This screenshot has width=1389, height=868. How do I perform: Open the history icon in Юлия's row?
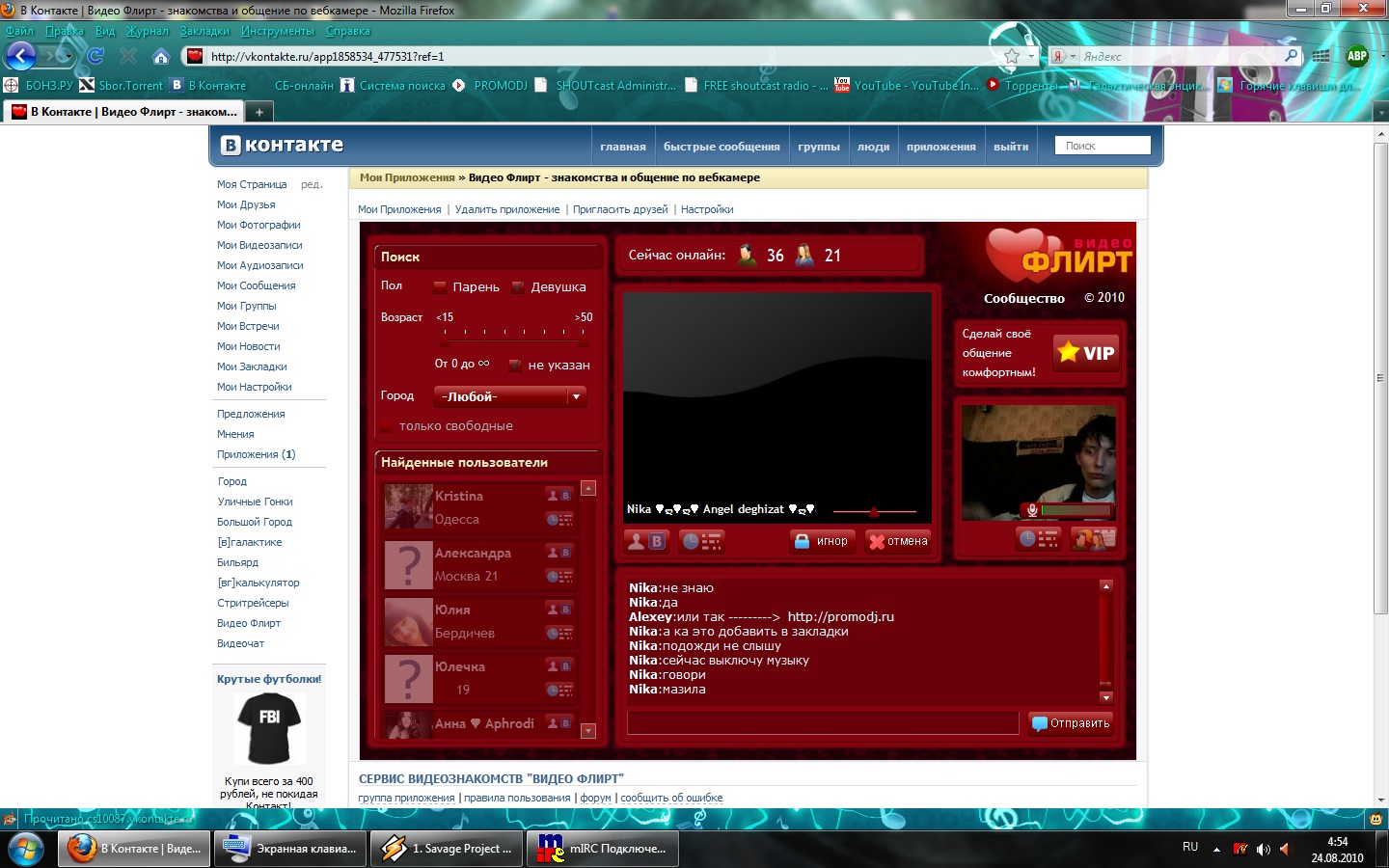coord(559,633)
